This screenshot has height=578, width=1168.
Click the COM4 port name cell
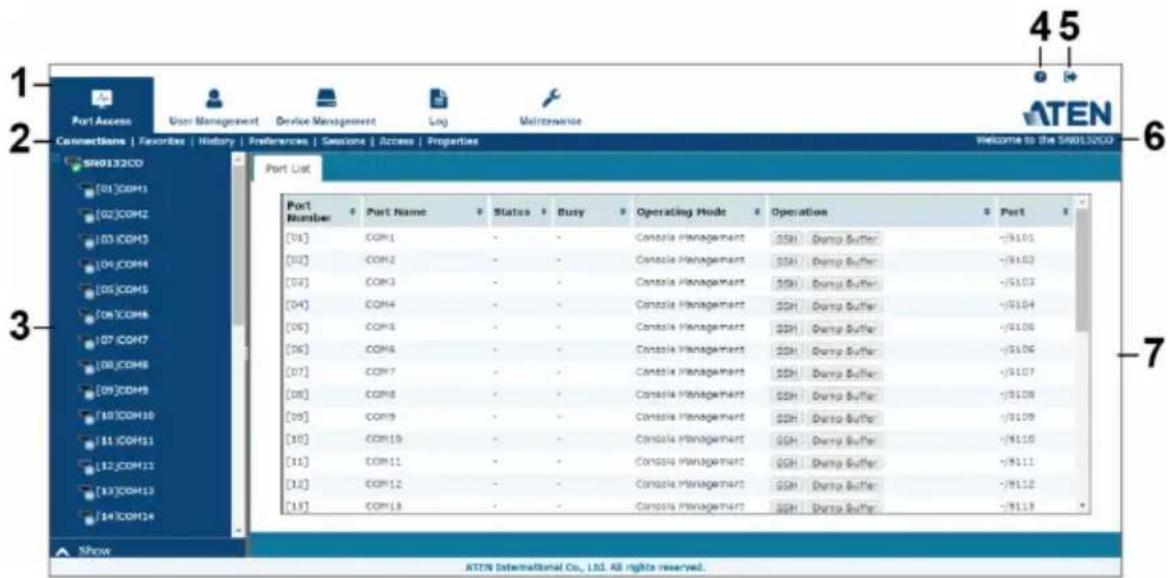click(380, 306)
